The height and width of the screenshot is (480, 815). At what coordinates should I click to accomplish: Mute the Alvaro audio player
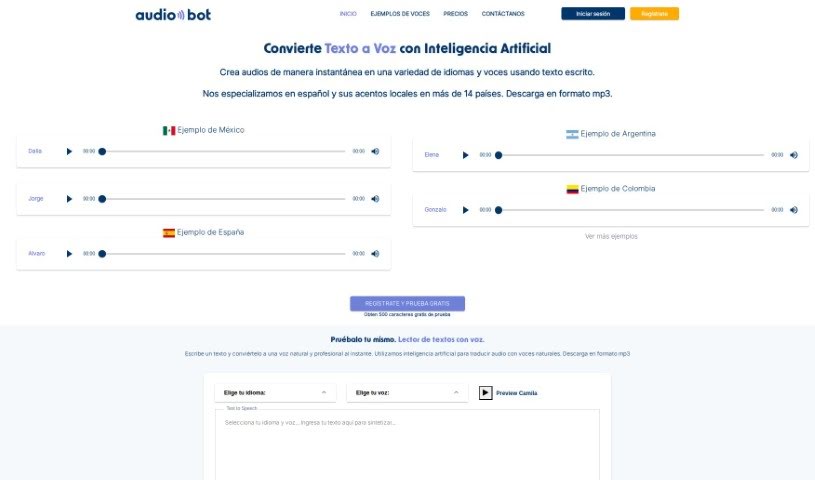coord(375,254)
